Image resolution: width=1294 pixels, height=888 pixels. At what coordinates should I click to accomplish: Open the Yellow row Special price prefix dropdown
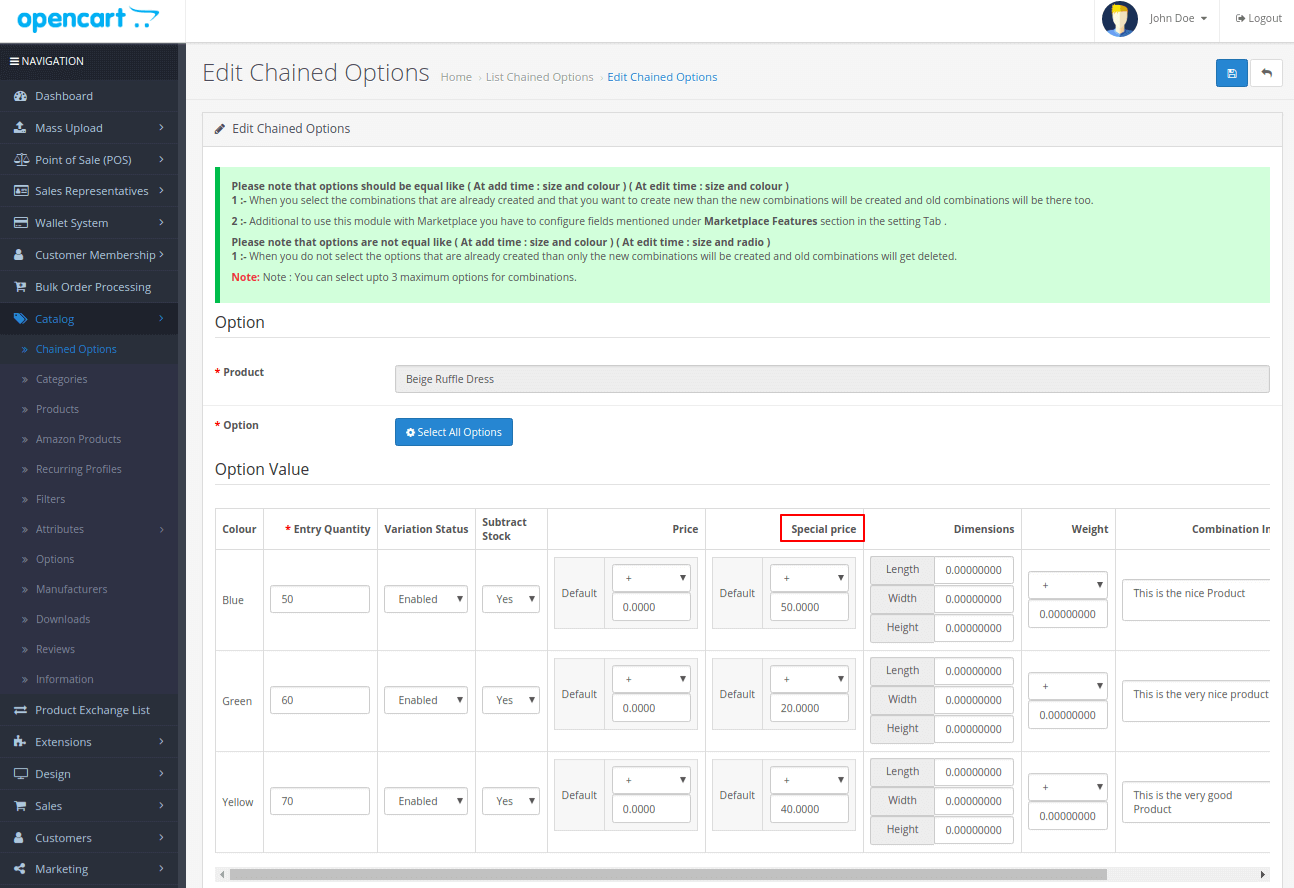tap(809, 780)
